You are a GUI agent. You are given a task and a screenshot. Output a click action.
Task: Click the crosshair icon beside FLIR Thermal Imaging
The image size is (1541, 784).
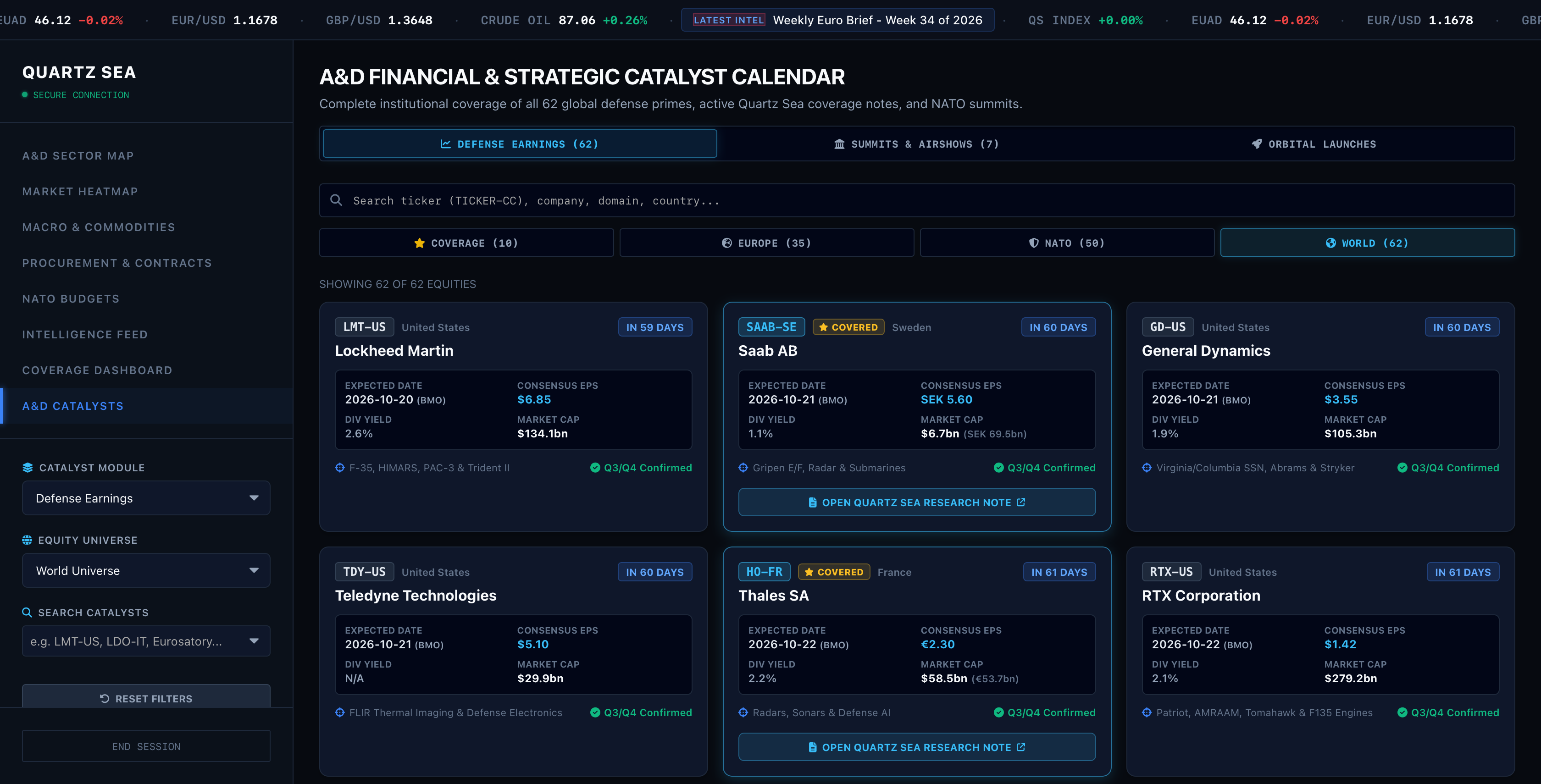tap(340, 712)
